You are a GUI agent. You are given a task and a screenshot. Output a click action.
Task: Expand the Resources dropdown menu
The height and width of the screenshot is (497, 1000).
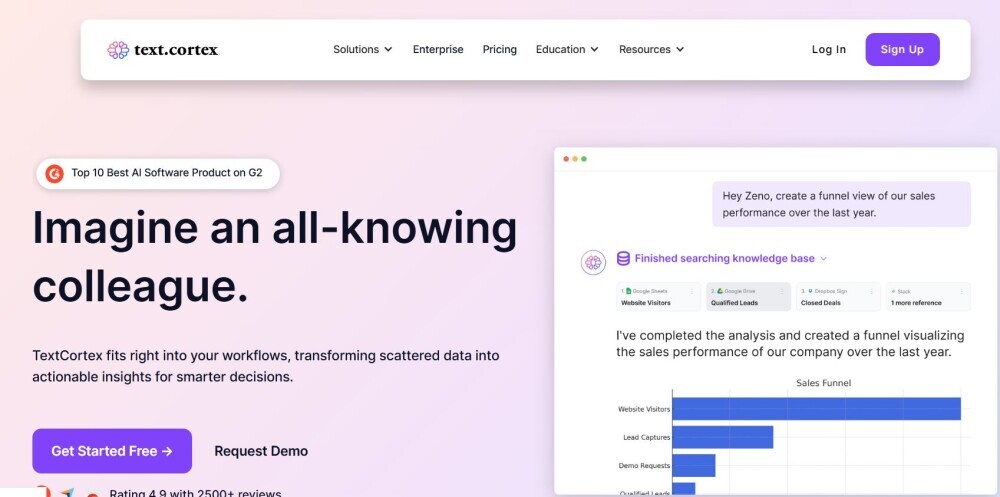[651, 49]
